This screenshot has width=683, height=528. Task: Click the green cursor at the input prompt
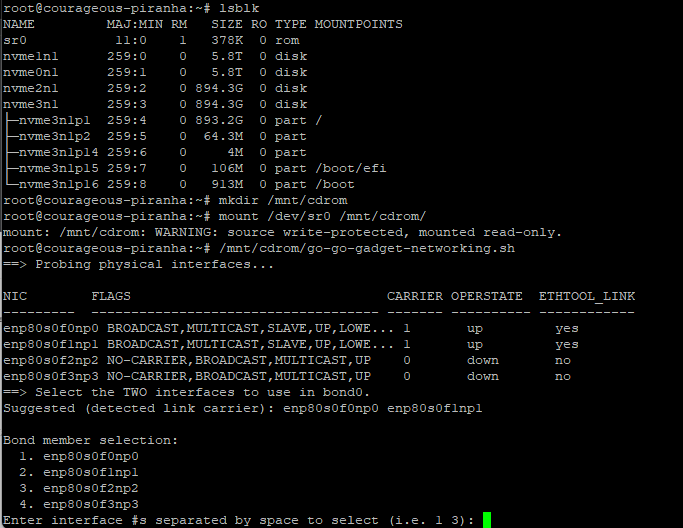tap(487, 520)
